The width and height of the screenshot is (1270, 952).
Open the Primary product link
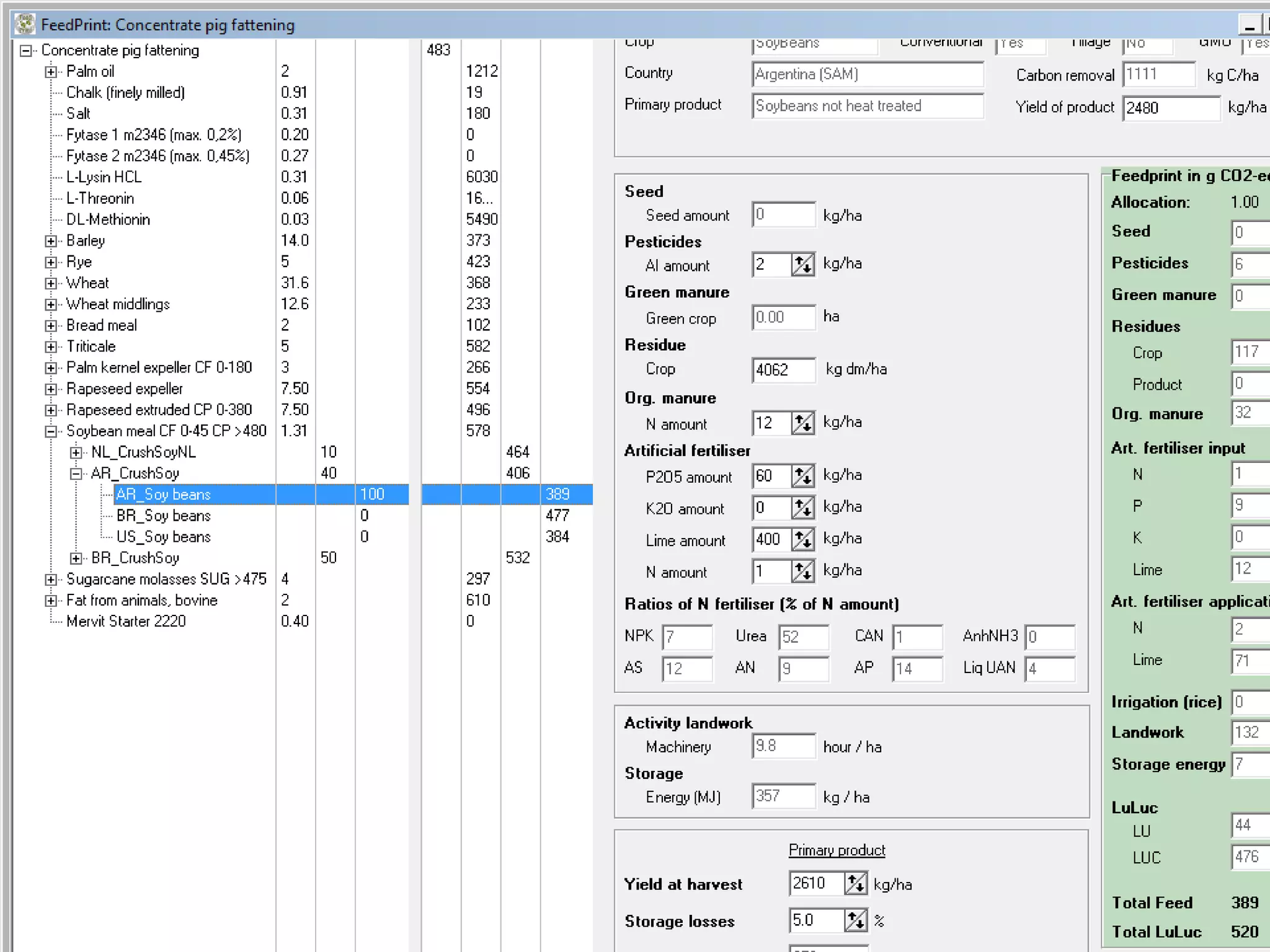tap(837, 850)
